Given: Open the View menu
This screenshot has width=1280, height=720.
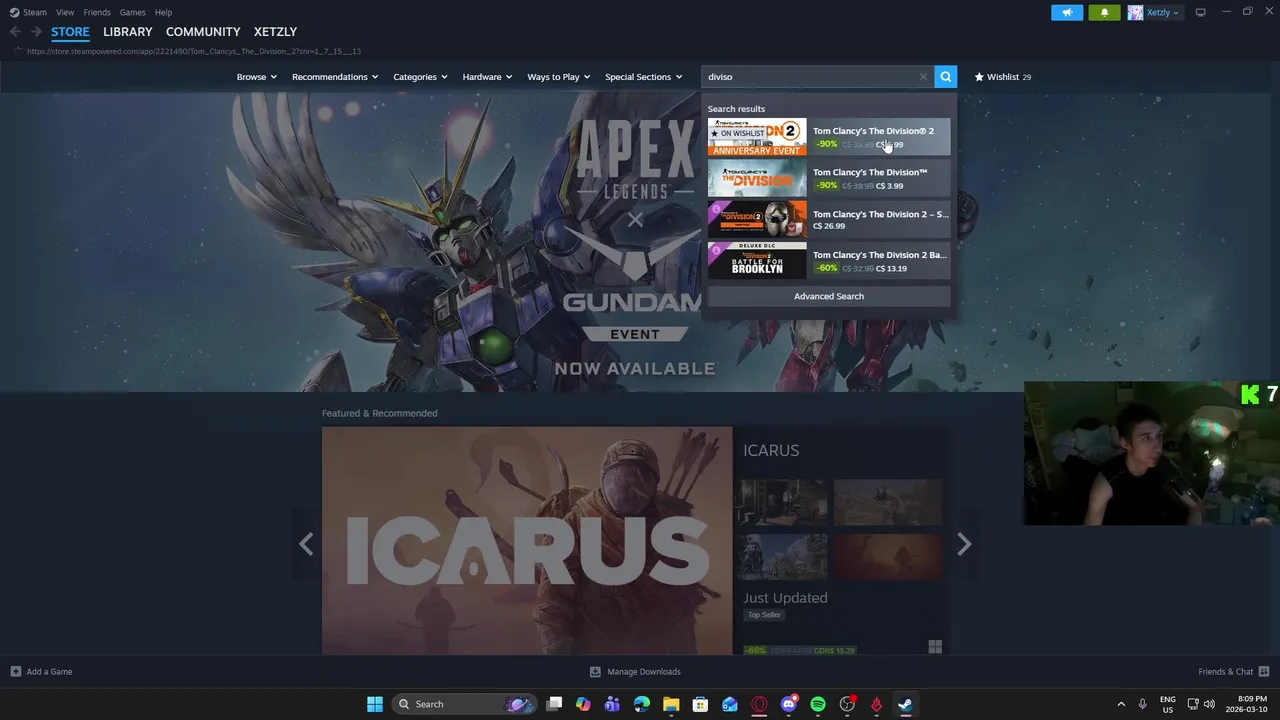Looking at the screenshot, I should tap(65, 12).
